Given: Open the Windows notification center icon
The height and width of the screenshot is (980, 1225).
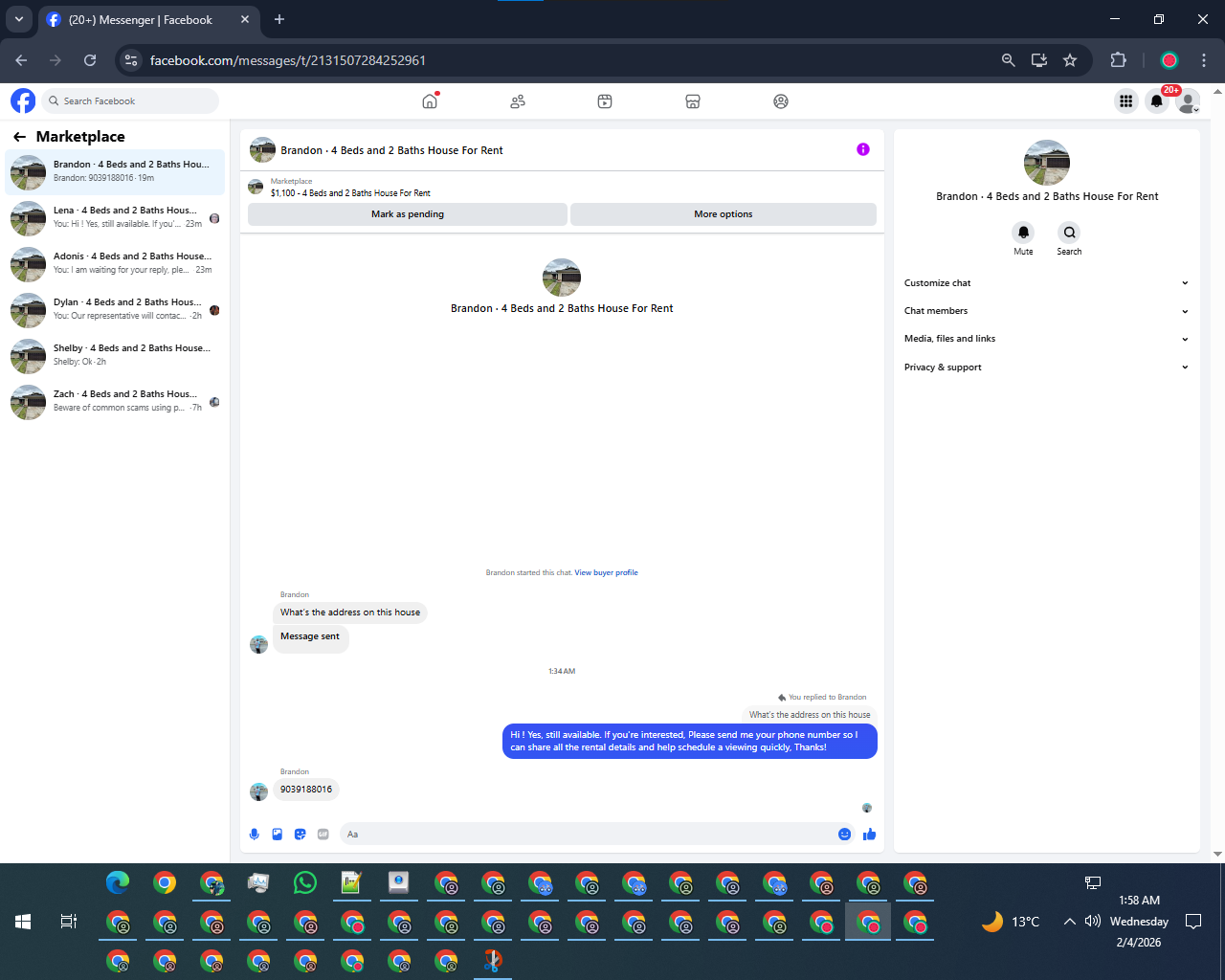Looking at the screenshot, I should [1193, 922].
